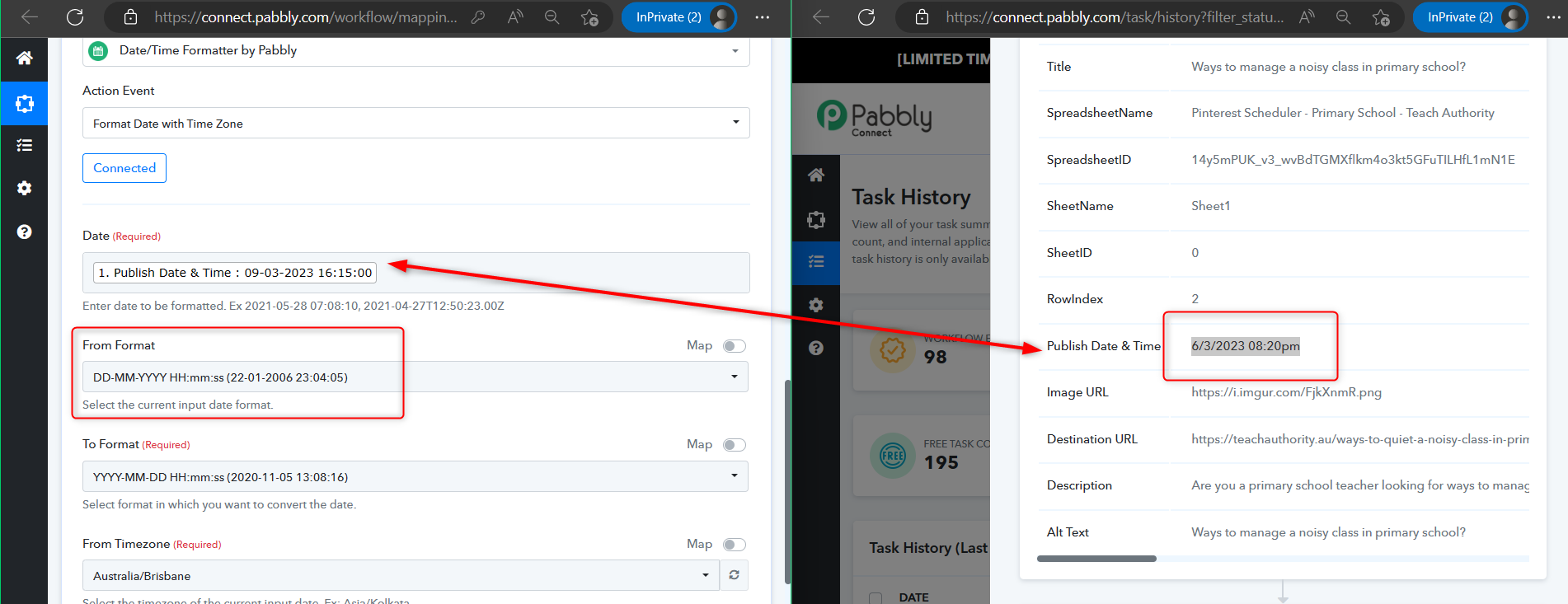Open Workflows puzzle icon in left Pabbly sidebar
This screenshot has width=1568, height=604.
click(x=25, y=103)
